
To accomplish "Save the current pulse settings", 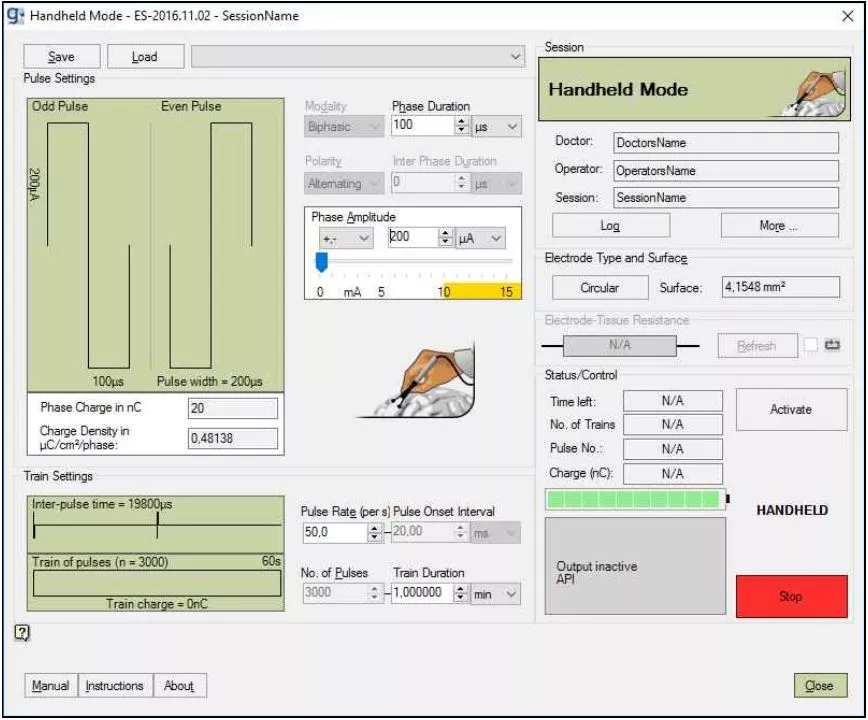I will coord(61,57).
